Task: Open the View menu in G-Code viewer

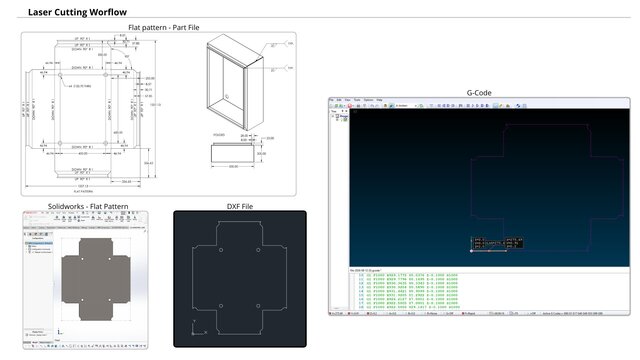Action: [348, 100]
